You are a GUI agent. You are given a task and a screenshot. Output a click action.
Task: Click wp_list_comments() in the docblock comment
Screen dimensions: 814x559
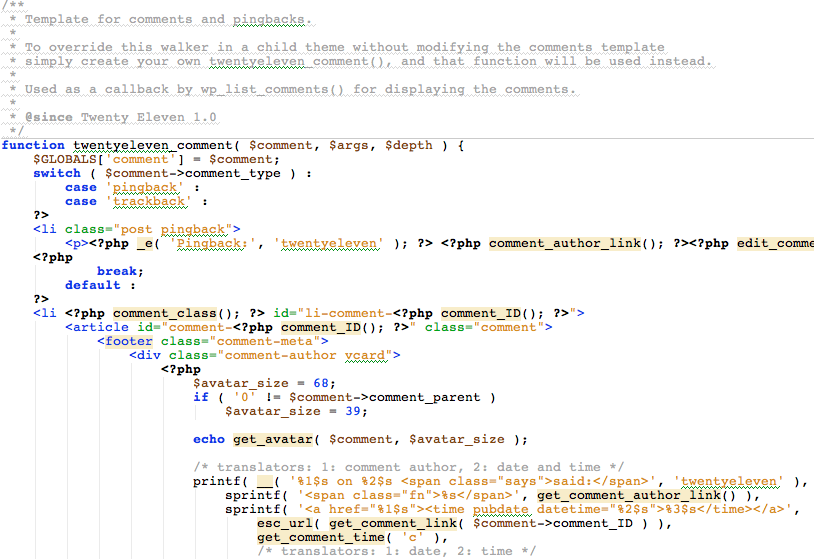(x=272, y=89)
